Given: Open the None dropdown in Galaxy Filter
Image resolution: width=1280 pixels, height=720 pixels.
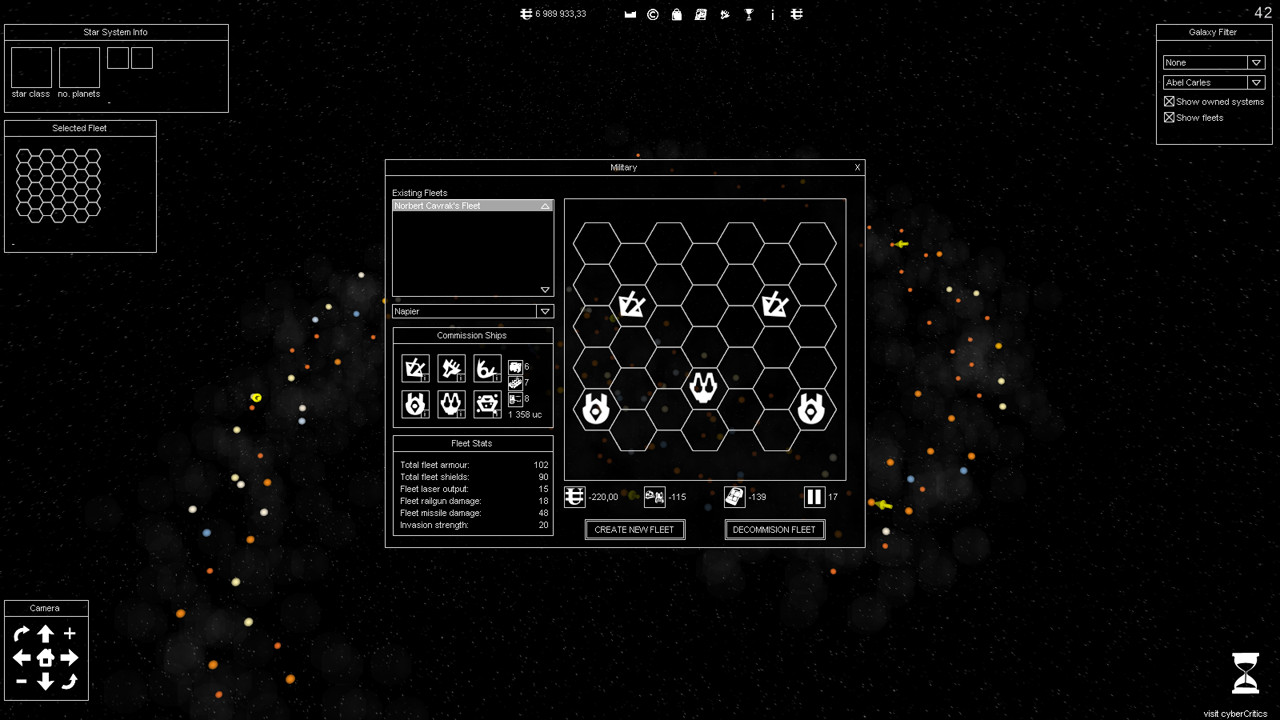Looking at the screenshot, I should pyautogui.click(x=1255, y=62).
